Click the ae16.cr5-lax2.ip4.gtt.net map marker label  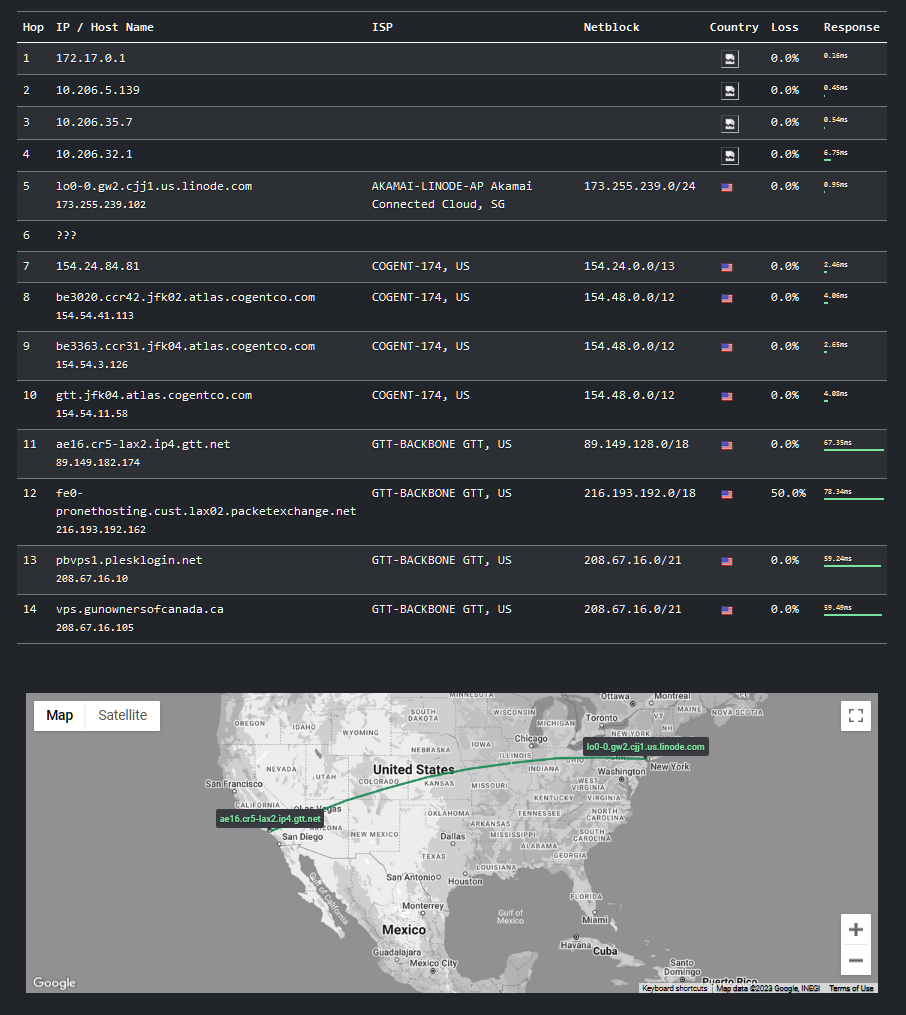point(270,819)
